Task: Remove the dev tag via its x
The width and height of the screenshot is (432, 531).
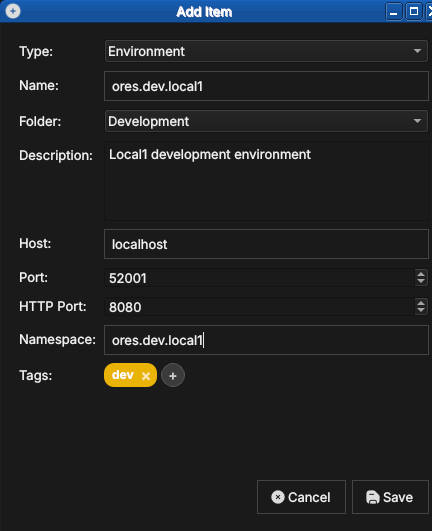Action: [x=146, y=376]
